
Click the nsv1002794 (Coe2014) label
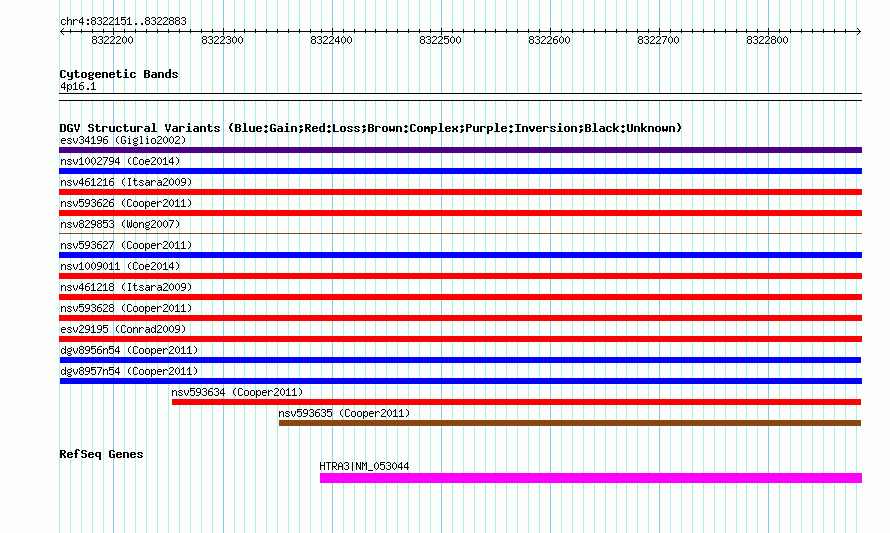[x=120, y=161]
